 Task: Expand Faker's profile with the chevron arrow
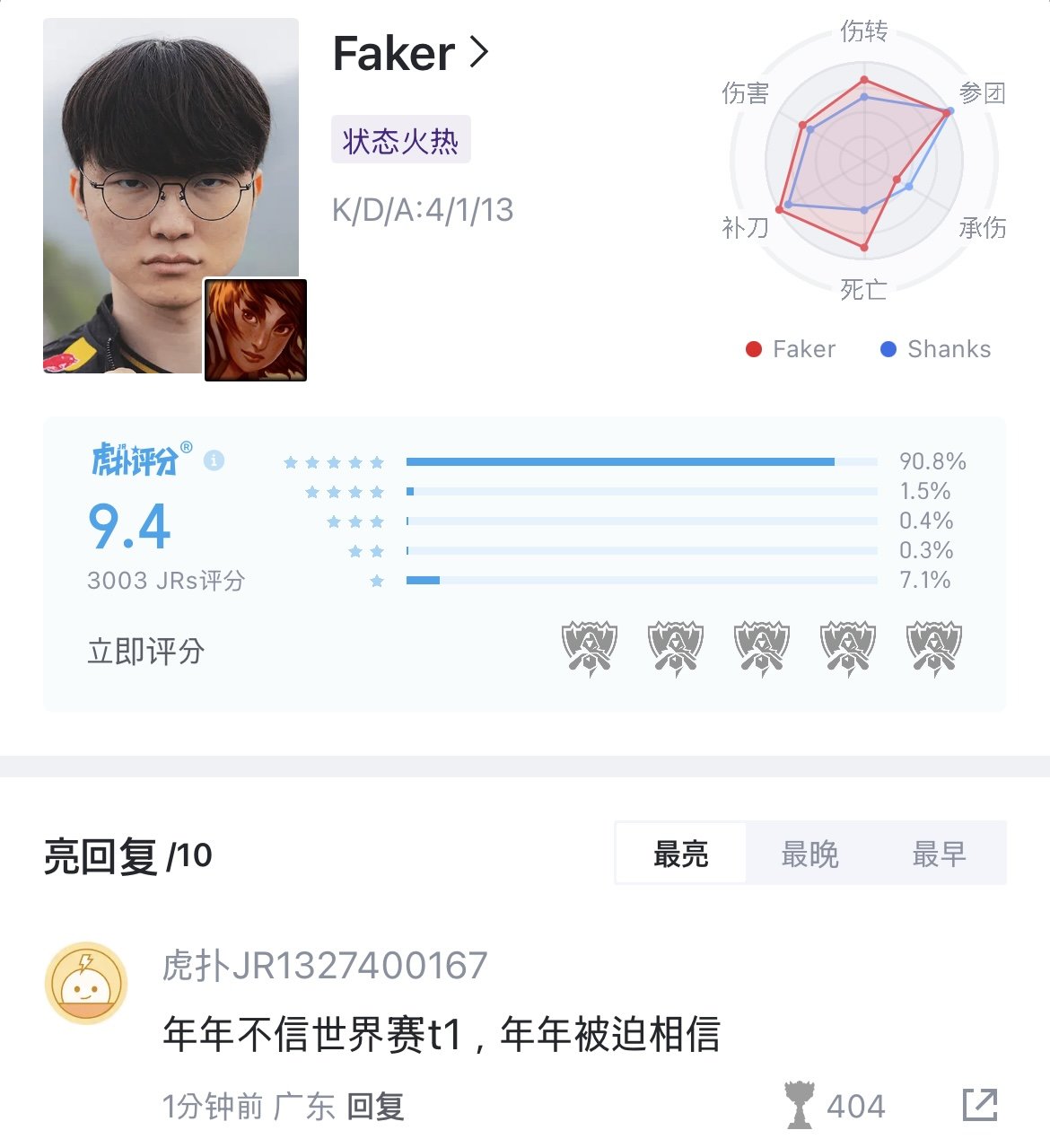pyautogui.click(x=480, y=53)
